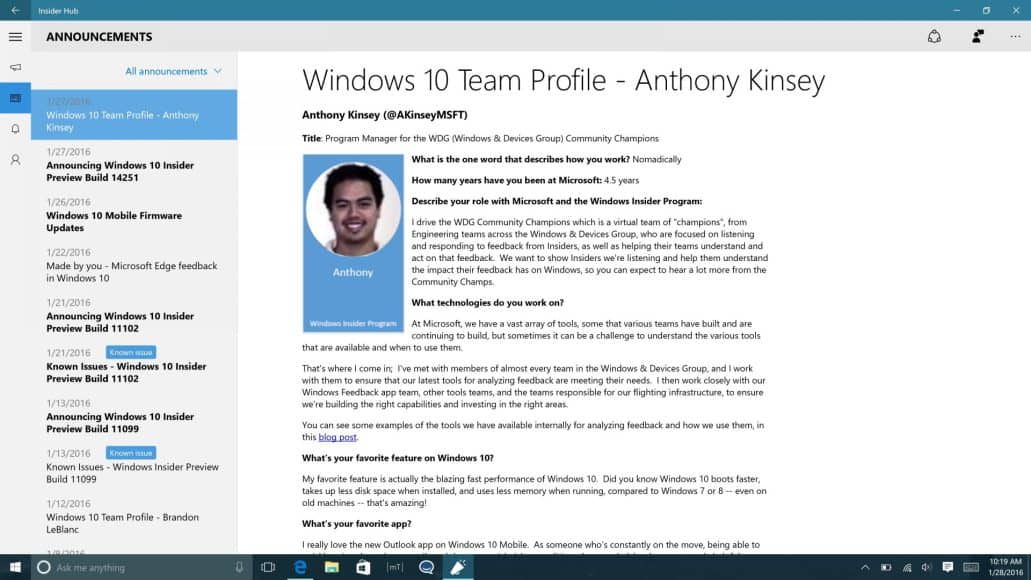1031x580 pixels.
Task: Click the 1/22/2016 date in the list
Action: (68, 253)
